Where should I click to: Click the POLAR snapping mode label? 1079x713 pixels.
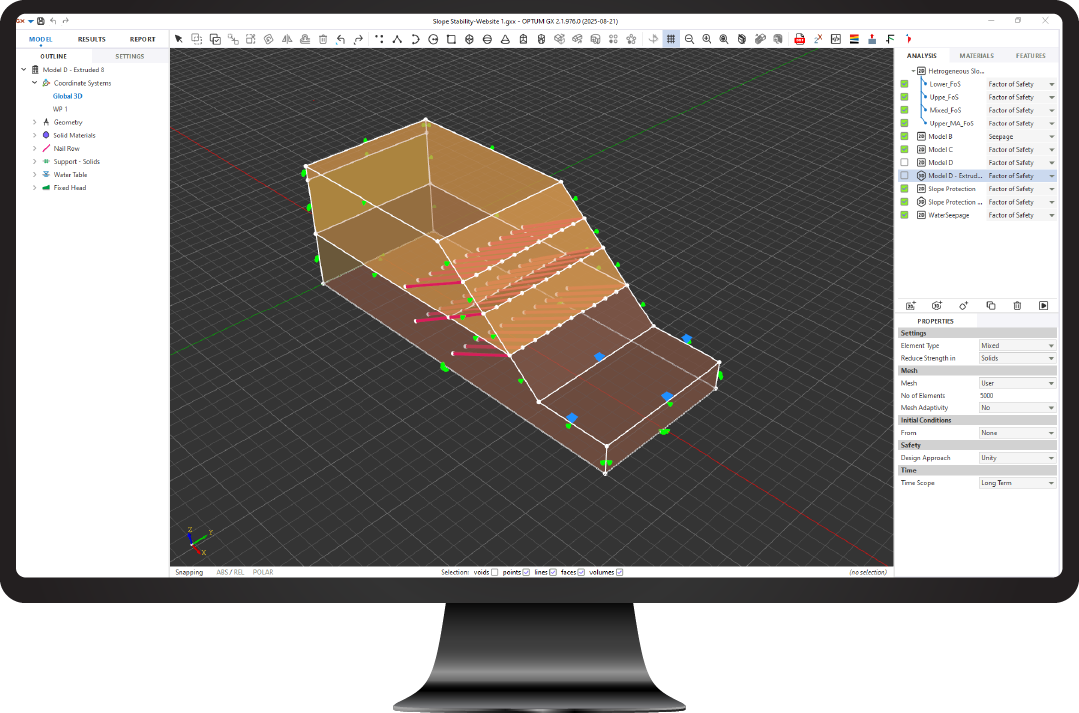[263, 572]
